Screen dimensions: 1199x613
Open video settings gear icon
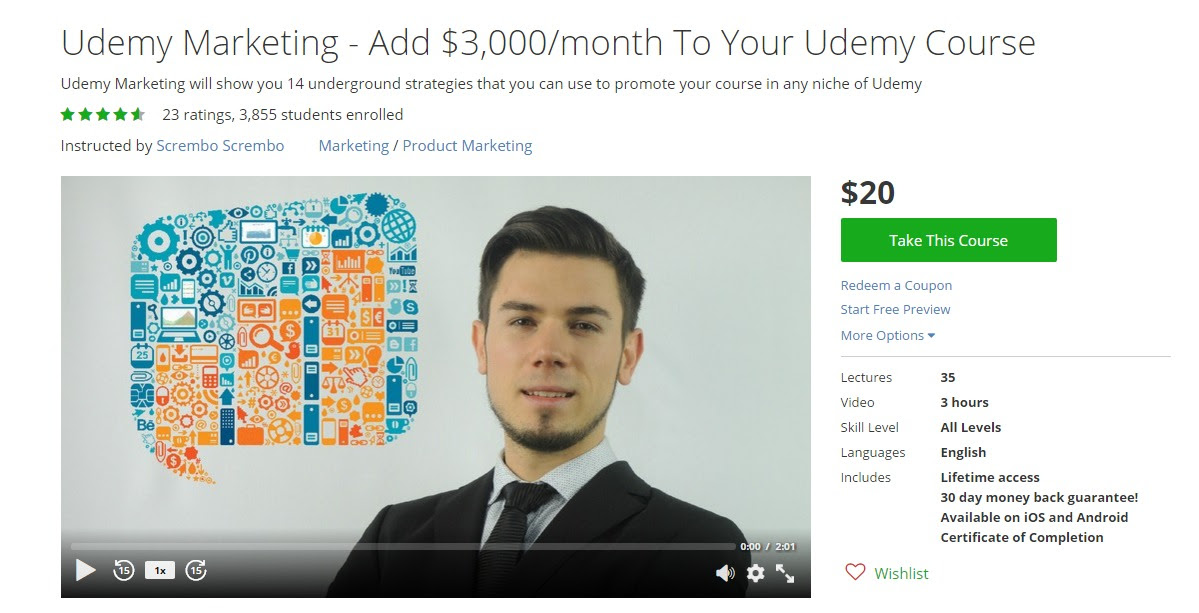pos(755,572)
